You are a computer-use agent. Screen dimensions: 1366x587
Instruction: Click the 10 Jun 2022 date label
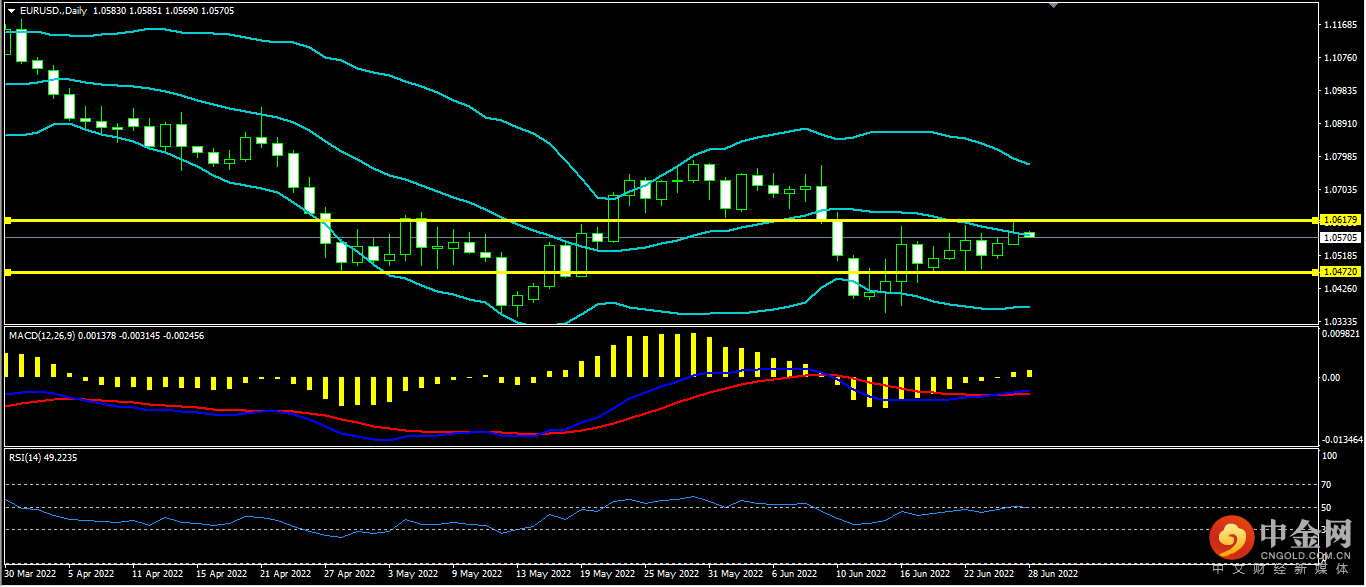[861, 575]
